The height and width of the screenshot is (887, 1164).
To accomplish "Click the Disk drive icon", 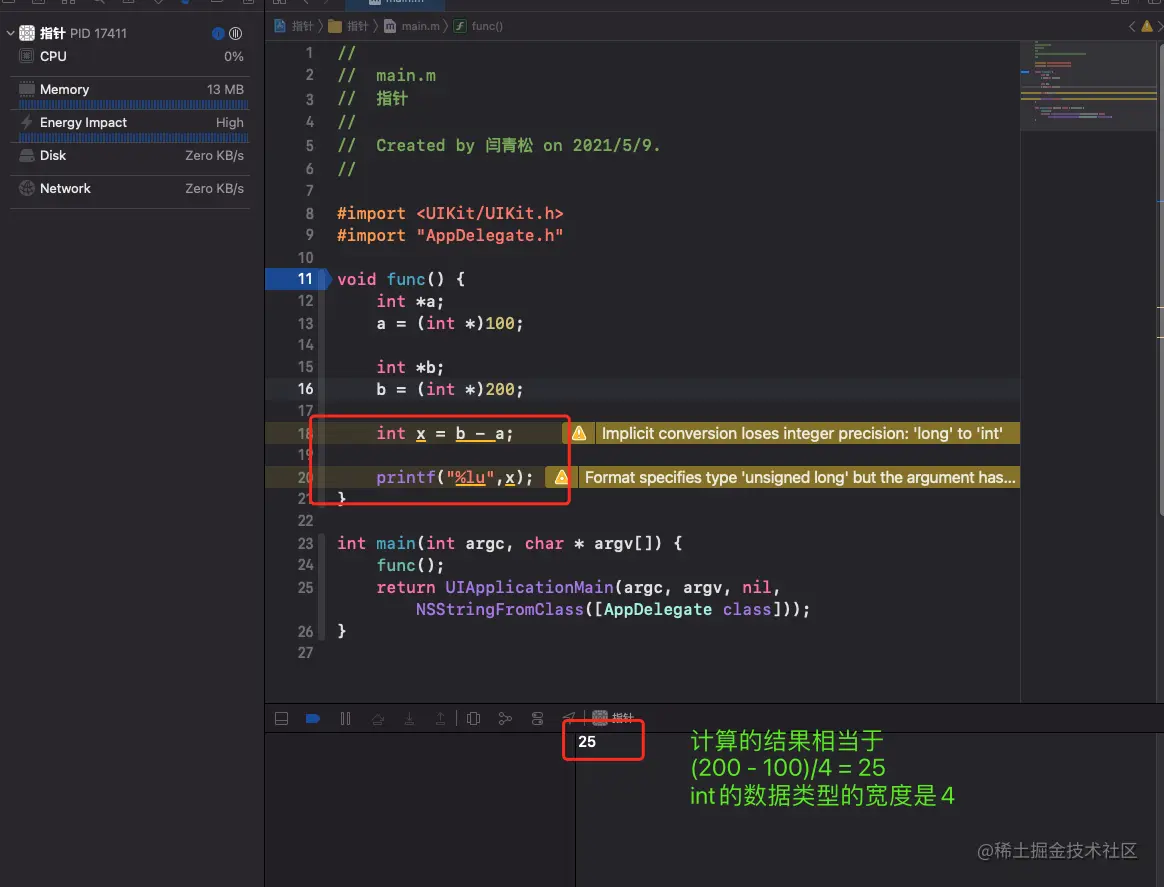I will pos(27,155).
